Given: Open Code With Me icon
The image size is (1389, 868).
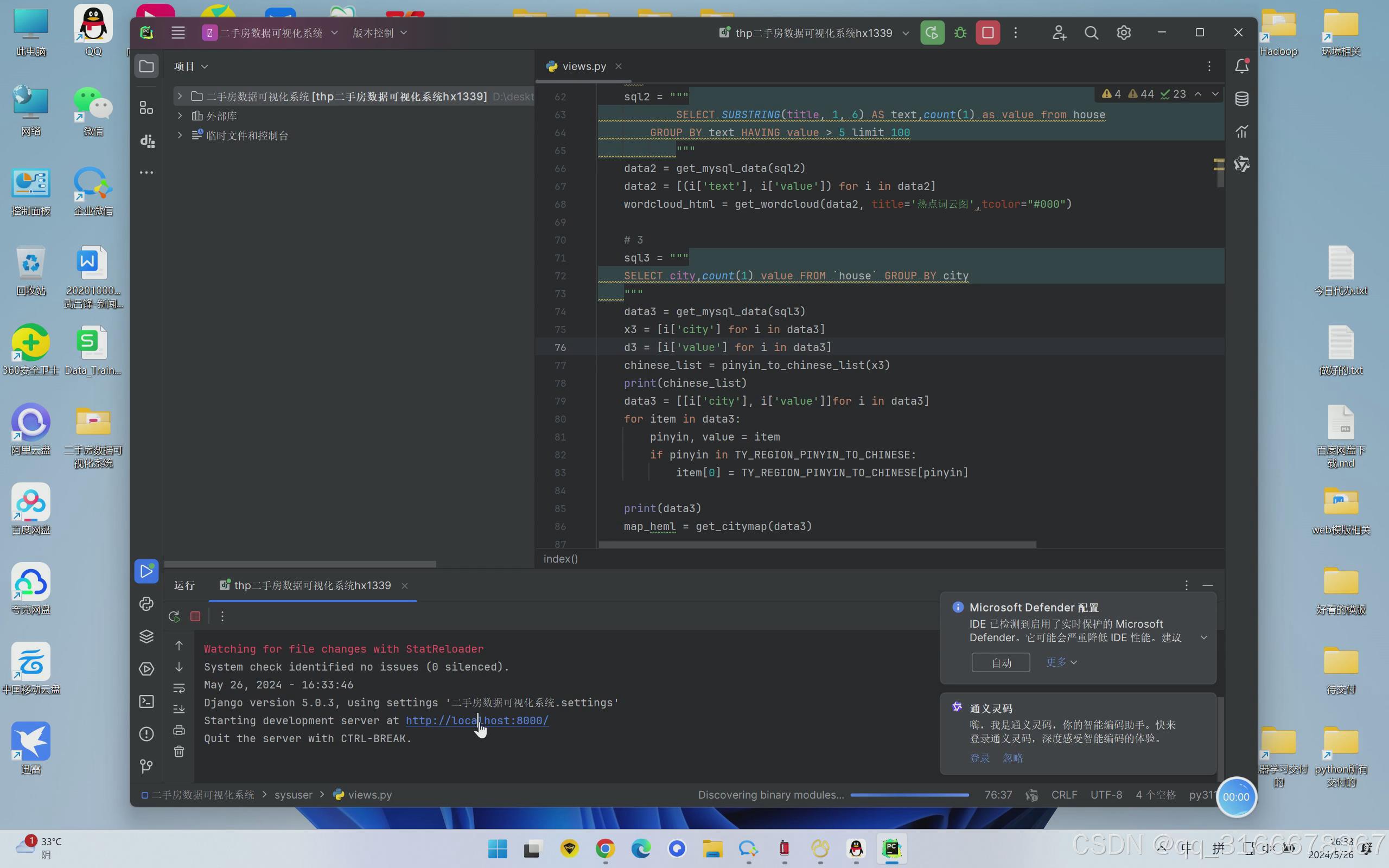Looking at the screenshot, I should (x=1059, y=33).
